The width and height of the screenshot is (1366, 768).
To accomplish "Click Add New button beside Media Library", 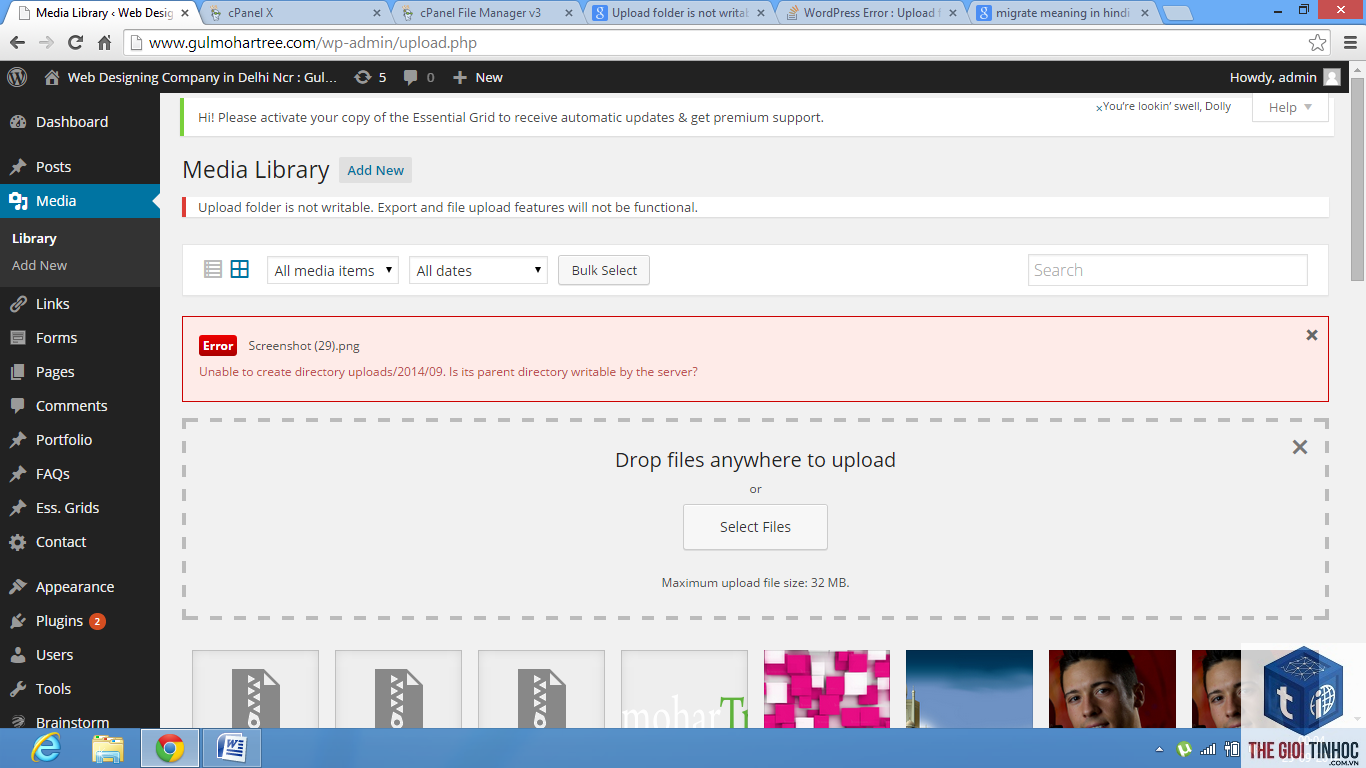I will coord(375,170).
